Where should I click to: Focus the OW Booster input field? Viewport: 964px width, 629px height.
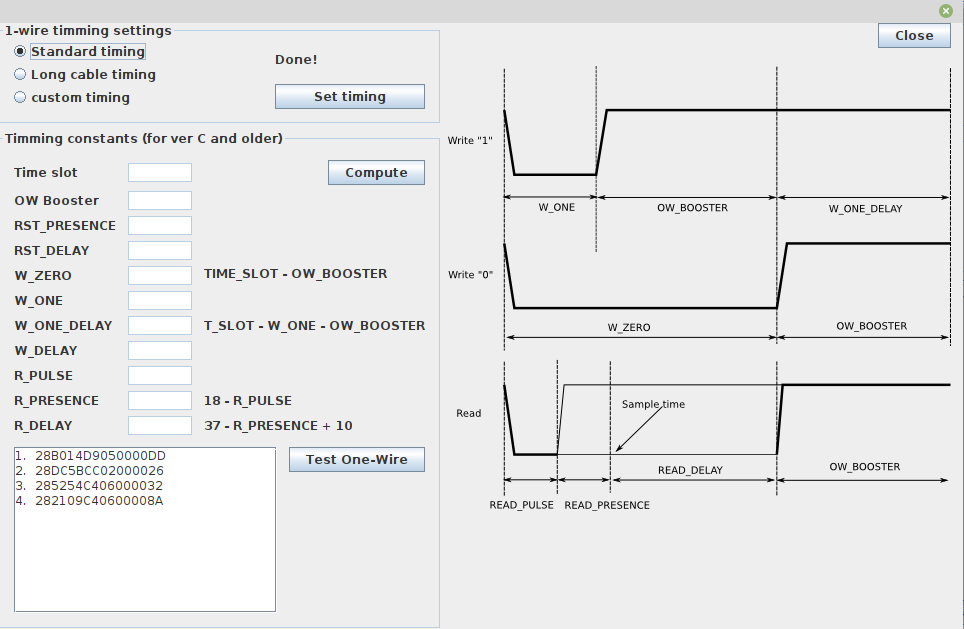[x=160, y=200]
